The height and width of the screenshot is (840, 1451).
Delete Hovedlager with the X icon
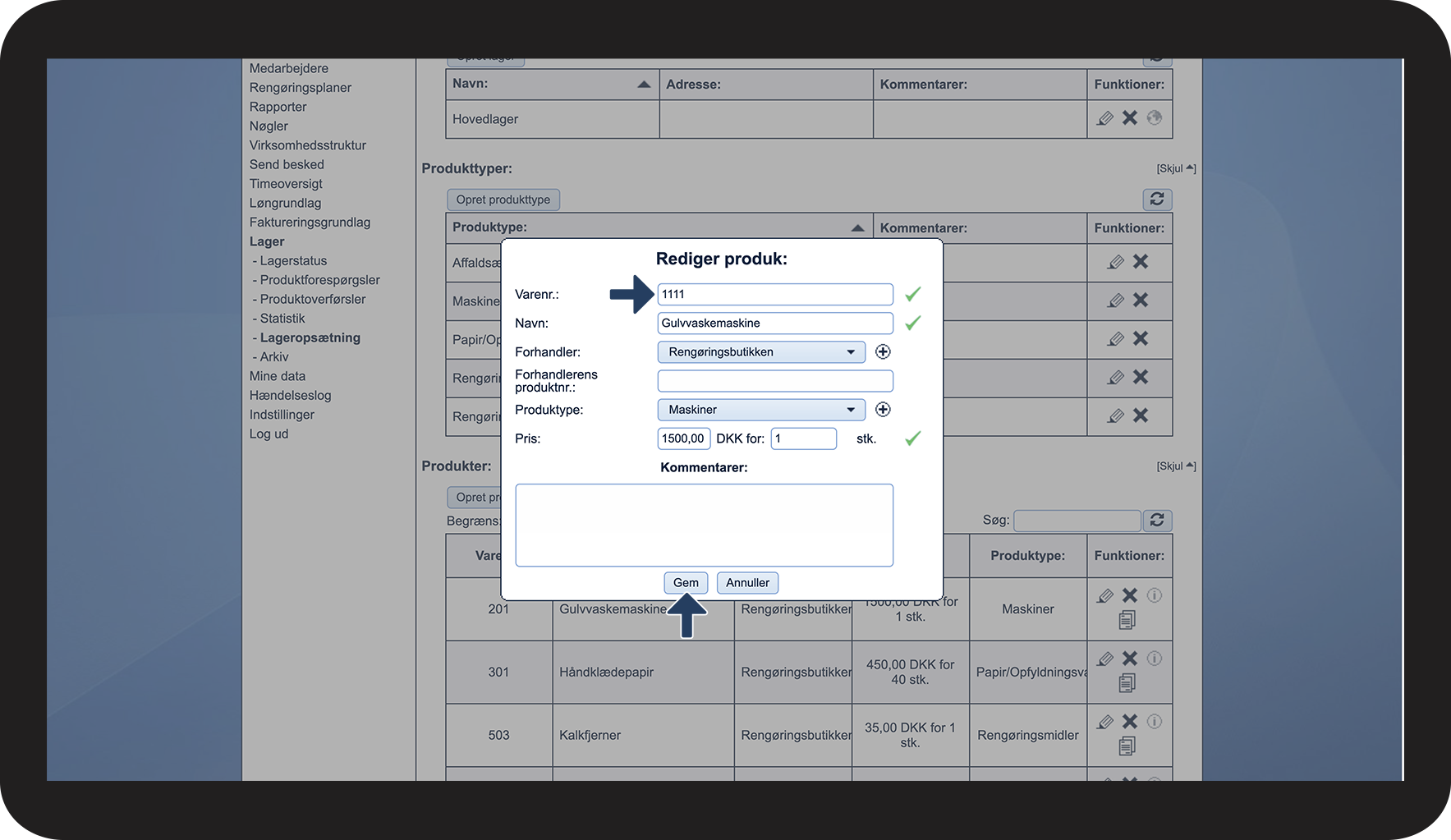pyautogui.click(x=1130, y=118)
